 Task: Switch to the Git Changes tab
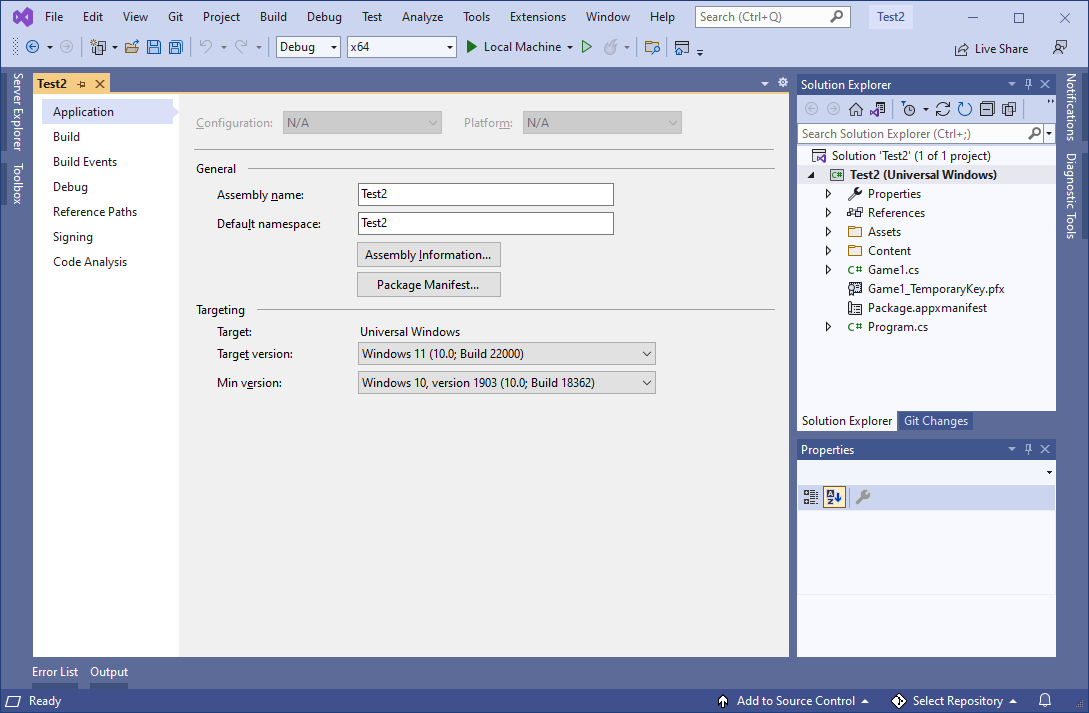pyautogui.click(x=936, y=421)
